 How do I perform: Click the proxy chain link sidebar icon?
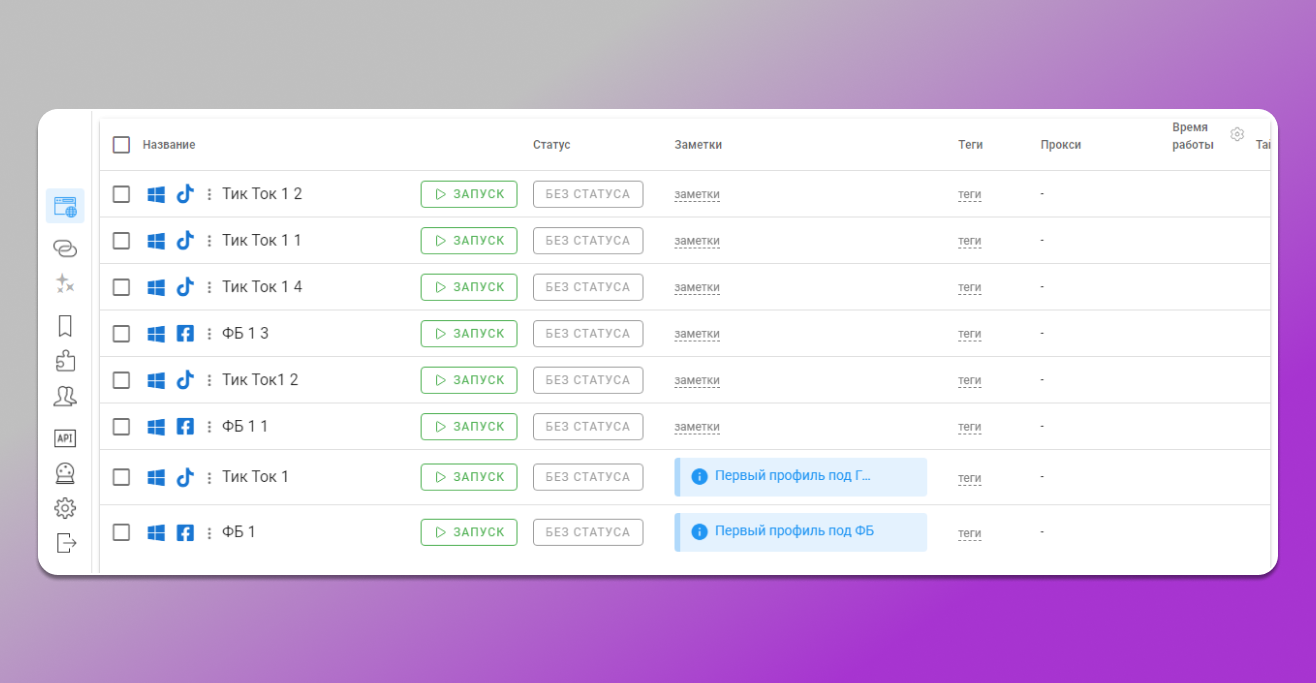coord(65,248)
